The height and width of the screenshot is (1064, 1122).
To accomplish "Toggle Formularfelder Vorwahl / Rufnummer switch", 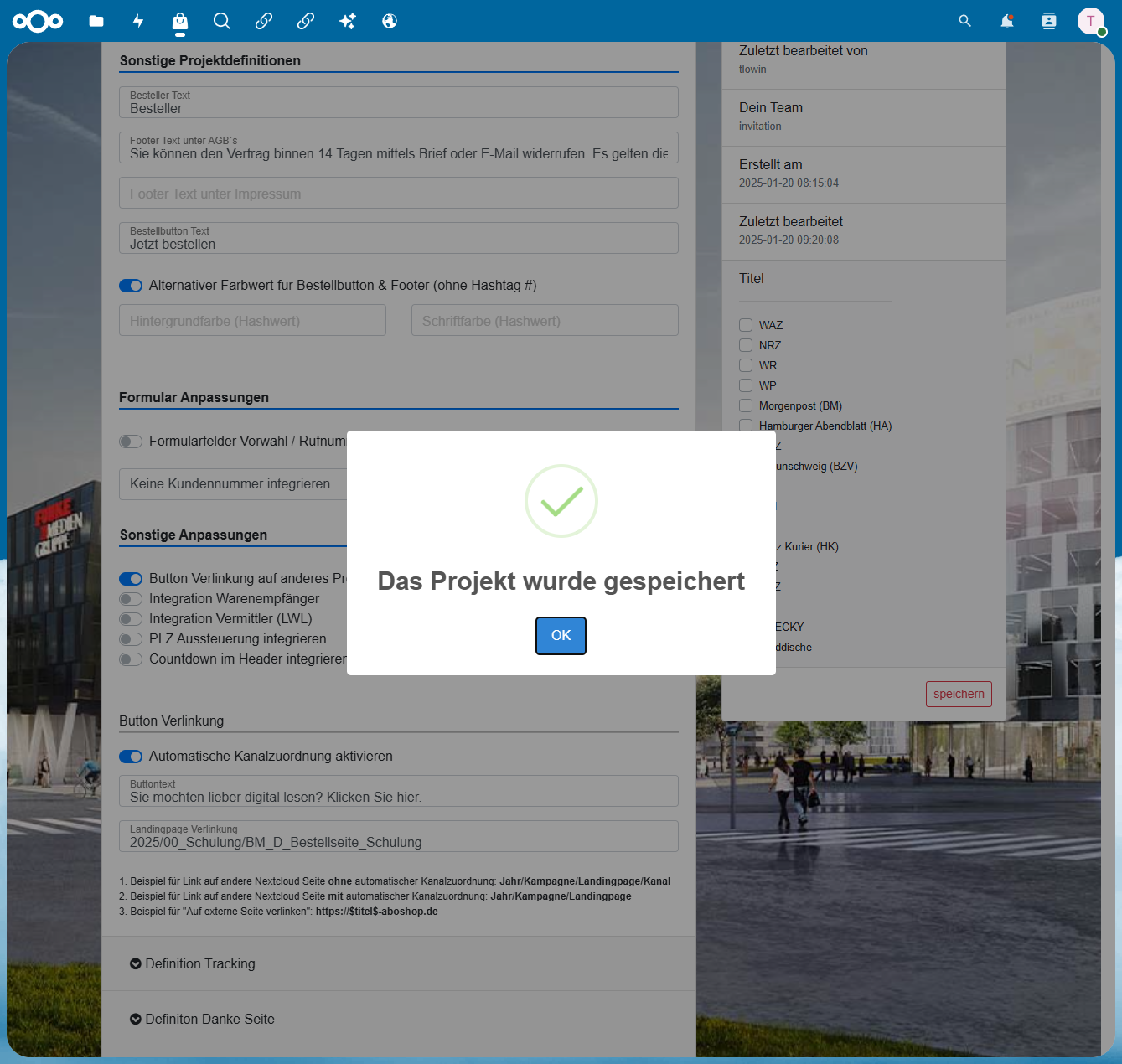I will click(x=131, y=442).
